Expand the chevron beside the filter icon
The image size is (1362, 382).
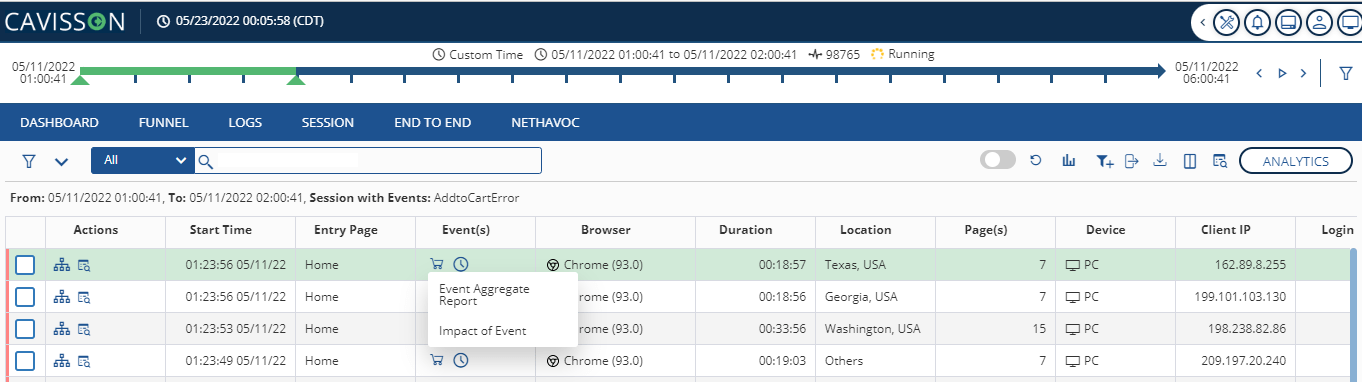click(x=61, y=161)
